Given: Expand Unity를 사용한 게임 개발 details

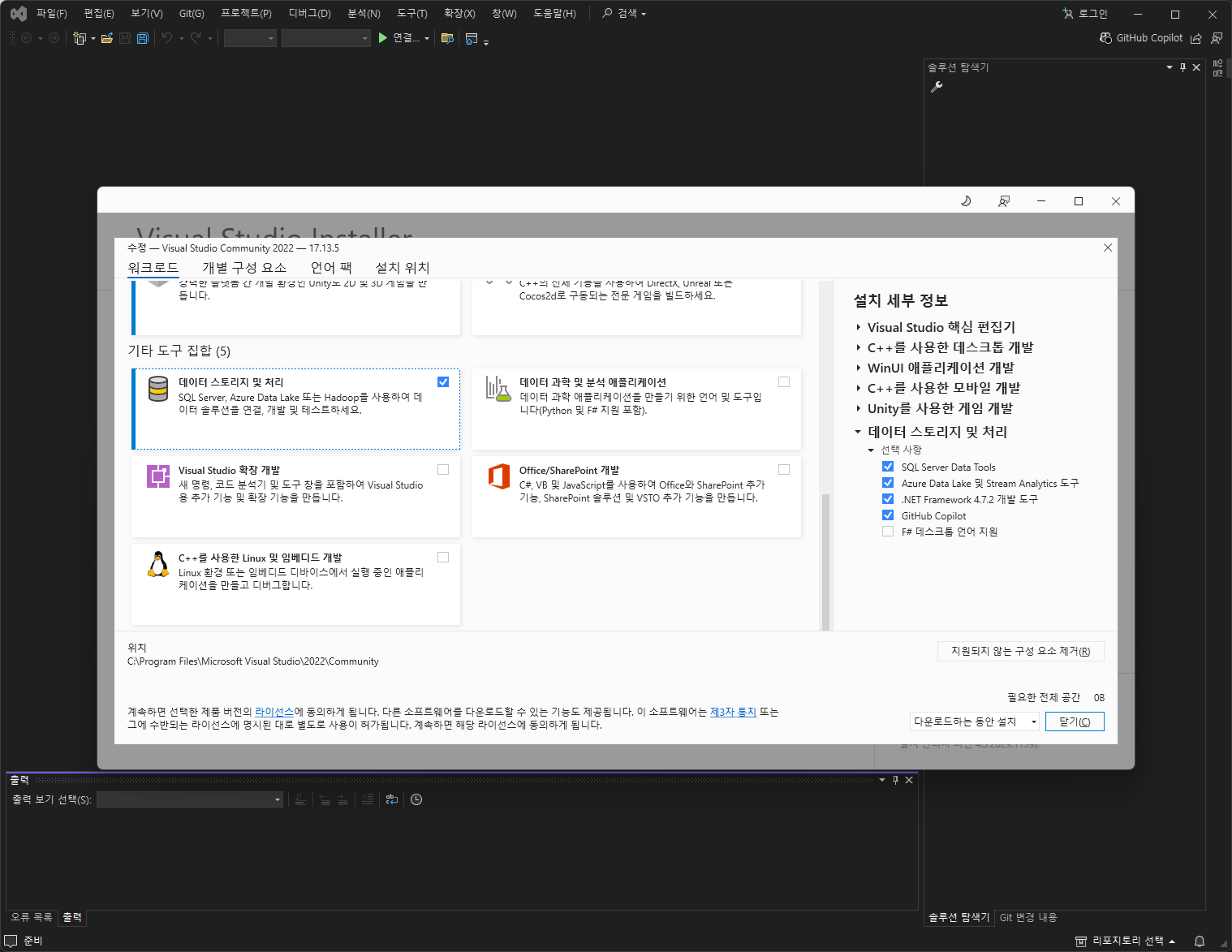Looking at the screenshot, I should pyautogui.click(x=859, y=408).
